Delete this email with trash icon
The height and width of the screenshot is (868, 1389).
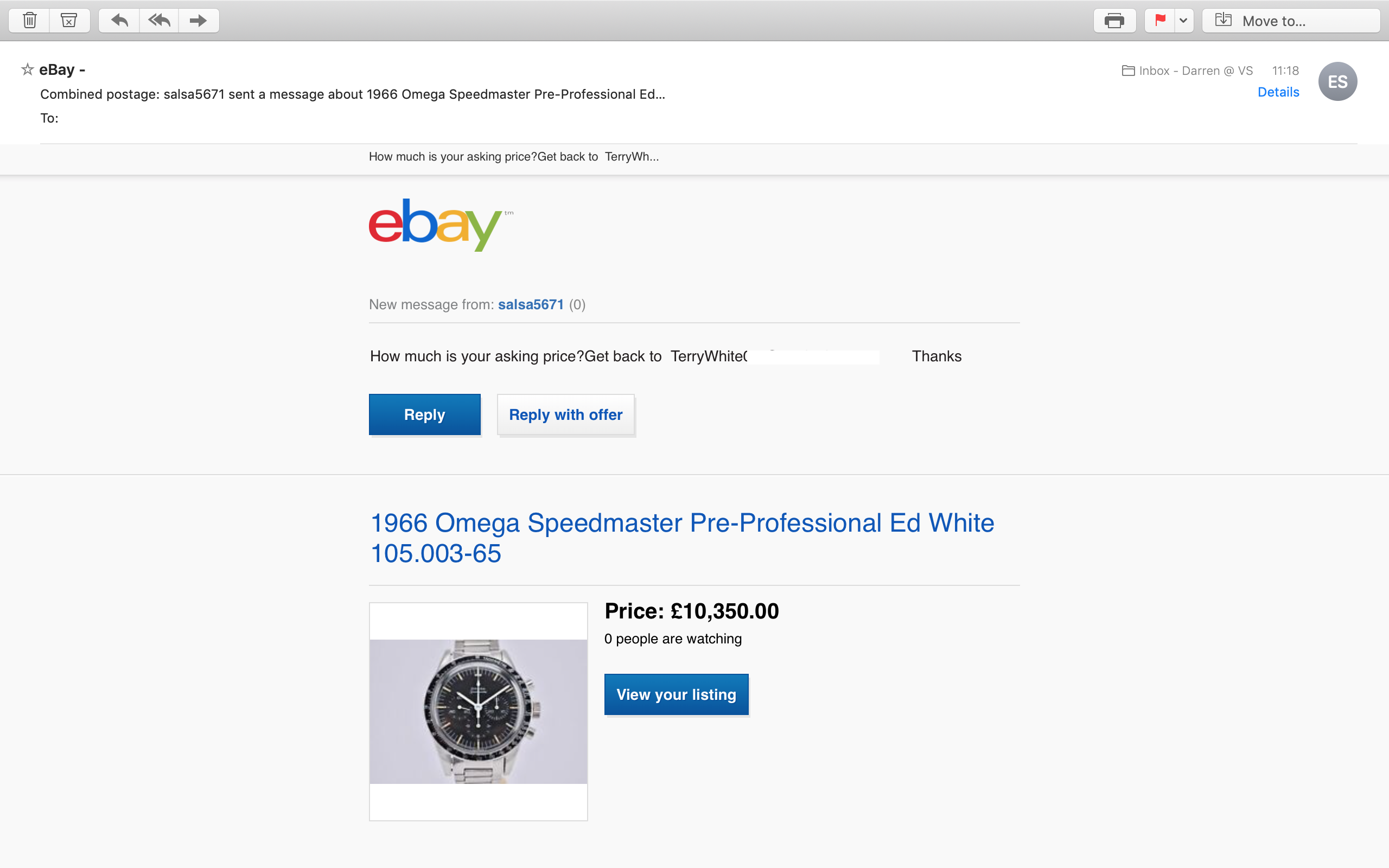[x=29, y=21]
